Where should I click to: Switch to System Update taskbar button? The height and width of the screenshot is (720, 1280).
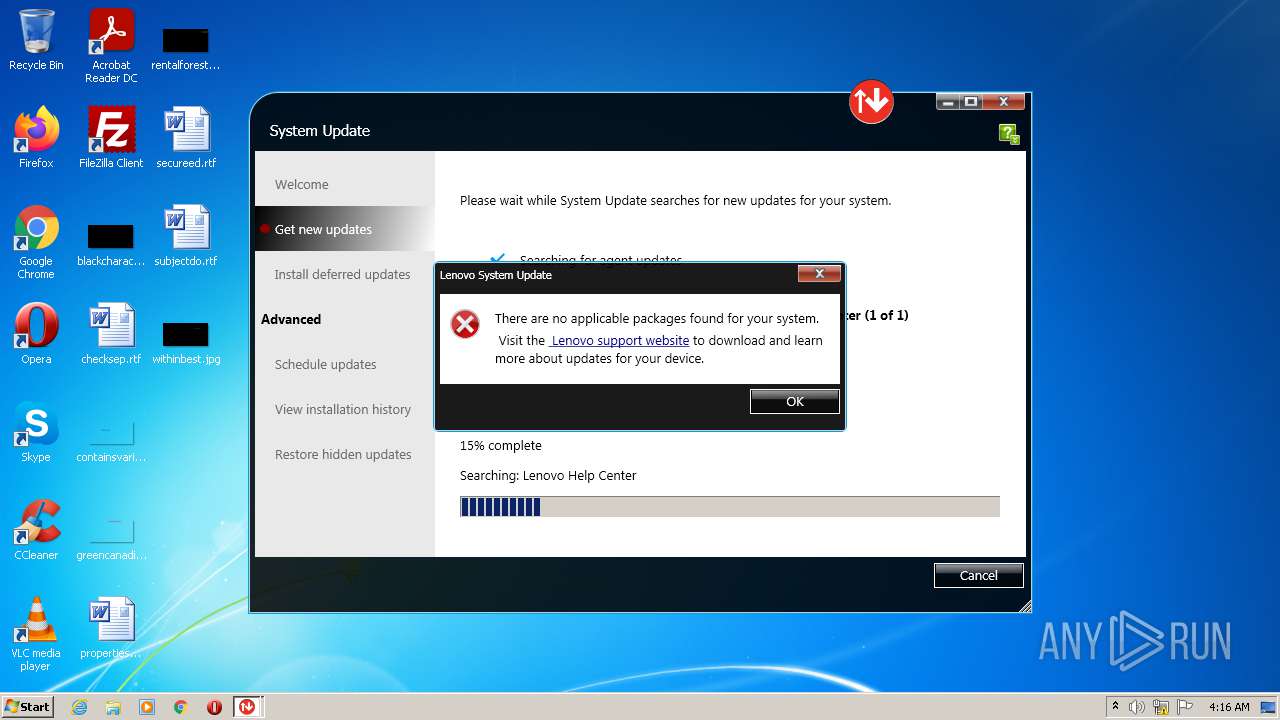tap(247, 707)
